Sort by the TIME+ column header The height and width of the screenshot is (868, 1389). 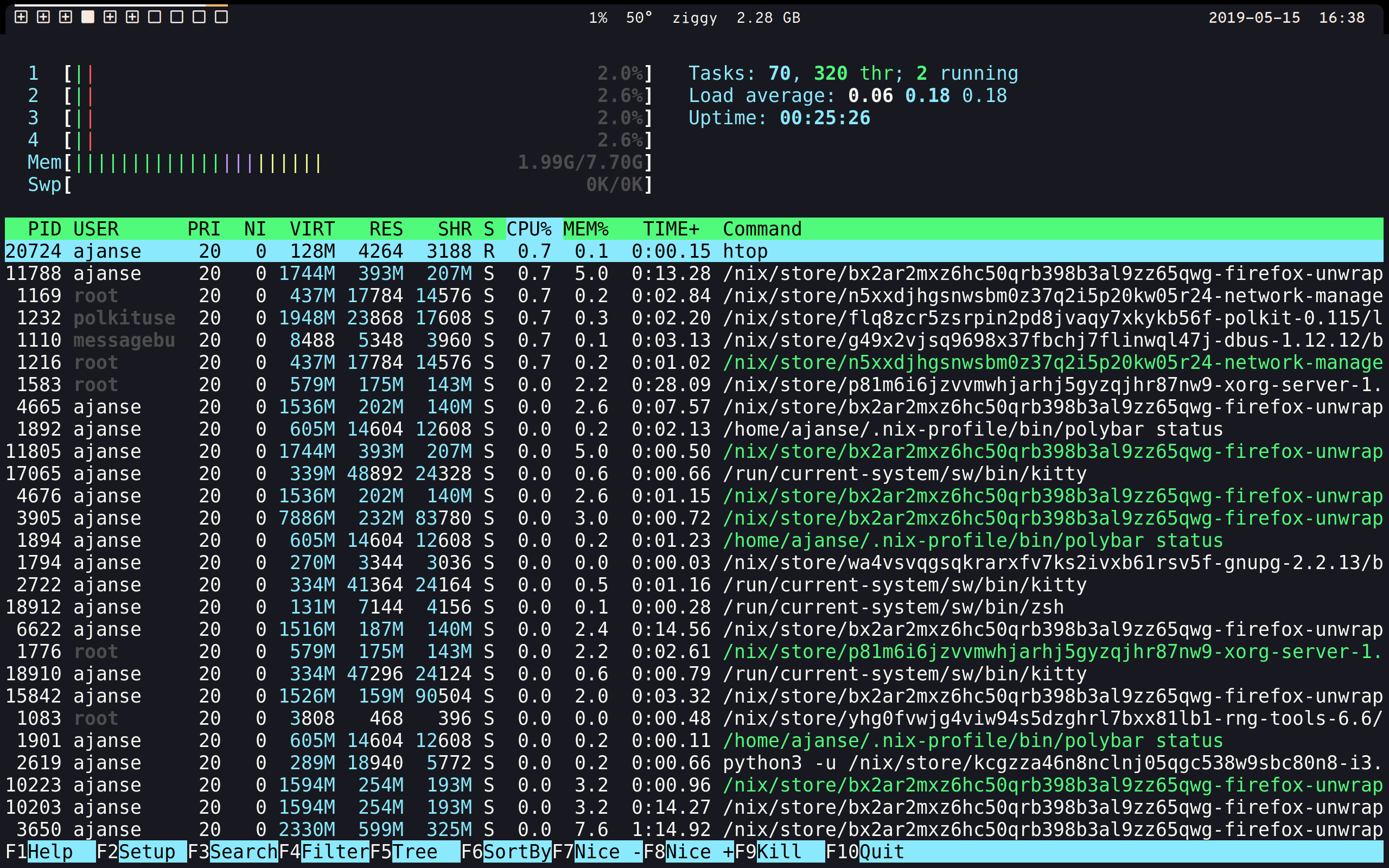[671, 229]
